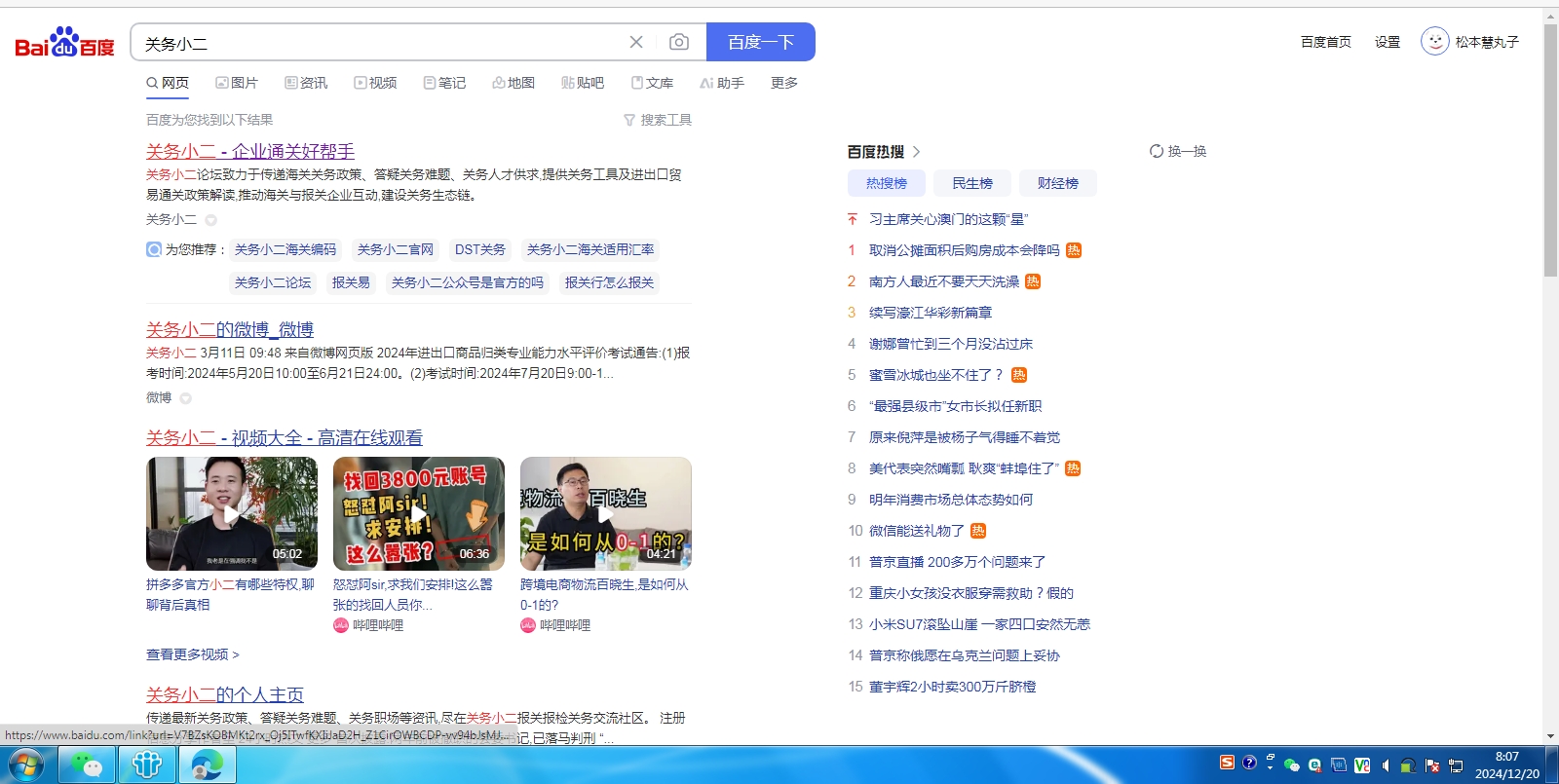Expand the 百度热搜 chevron
1559x784 pixels.
917,152
